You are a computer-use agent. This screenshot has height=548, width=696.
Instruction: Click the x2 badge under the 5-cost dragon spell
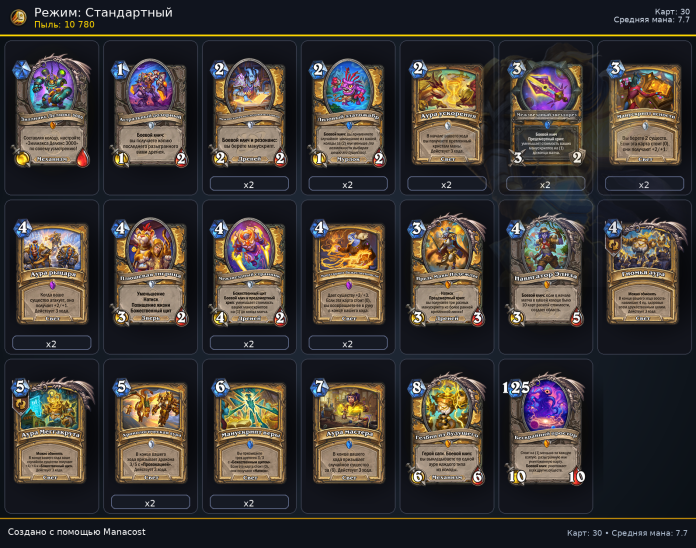pos(150,503)
